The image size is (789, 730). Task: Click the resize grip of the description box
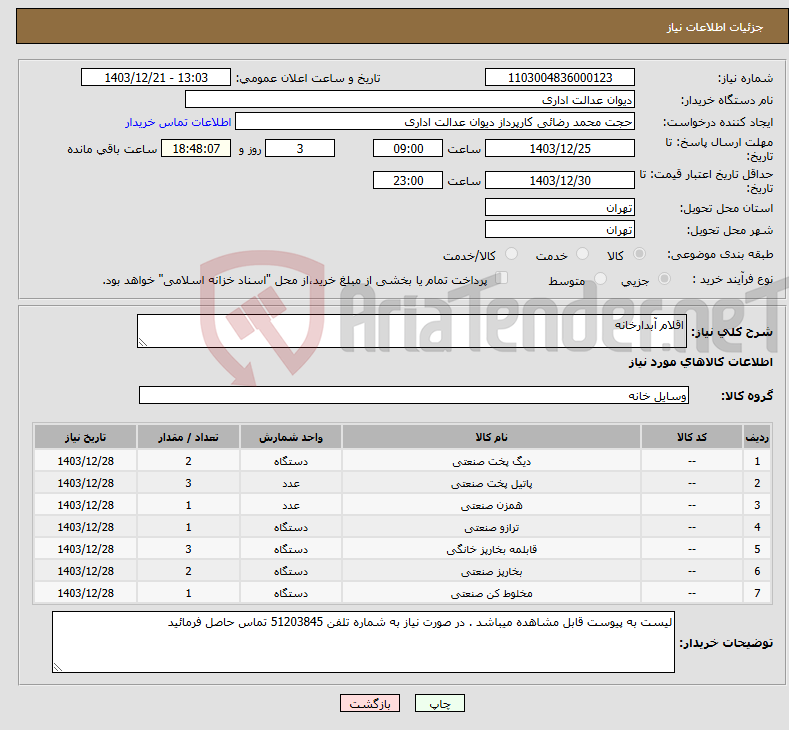coord(143,342)
